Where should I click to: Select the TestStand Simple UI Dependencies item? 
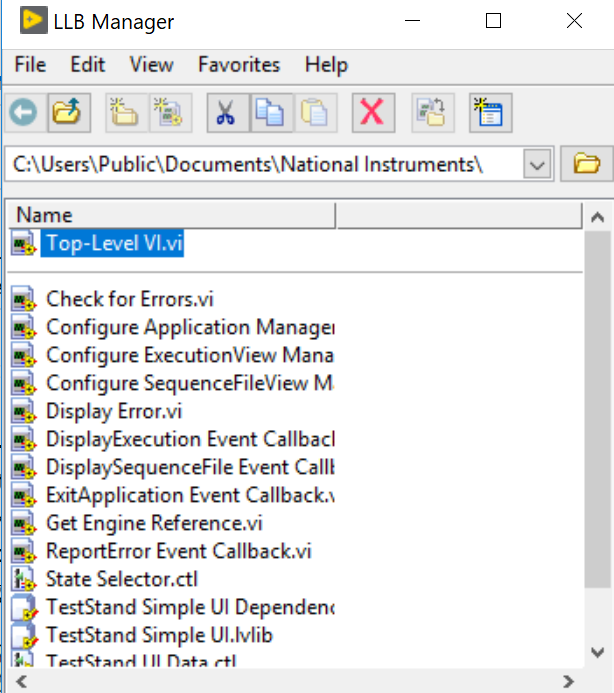[x=190, y=607]
